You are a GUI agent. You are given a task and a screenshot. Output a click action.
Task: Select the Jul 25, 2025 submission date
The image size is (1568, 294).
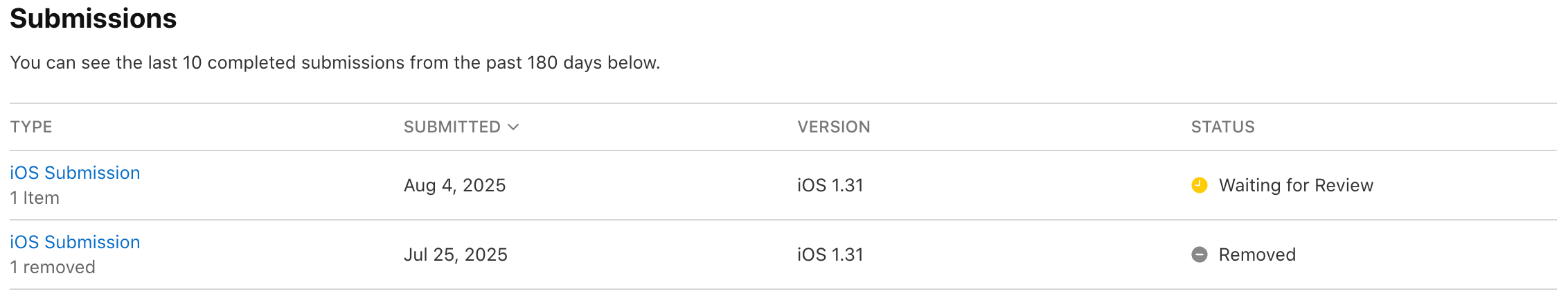click(x=456, y=254)
